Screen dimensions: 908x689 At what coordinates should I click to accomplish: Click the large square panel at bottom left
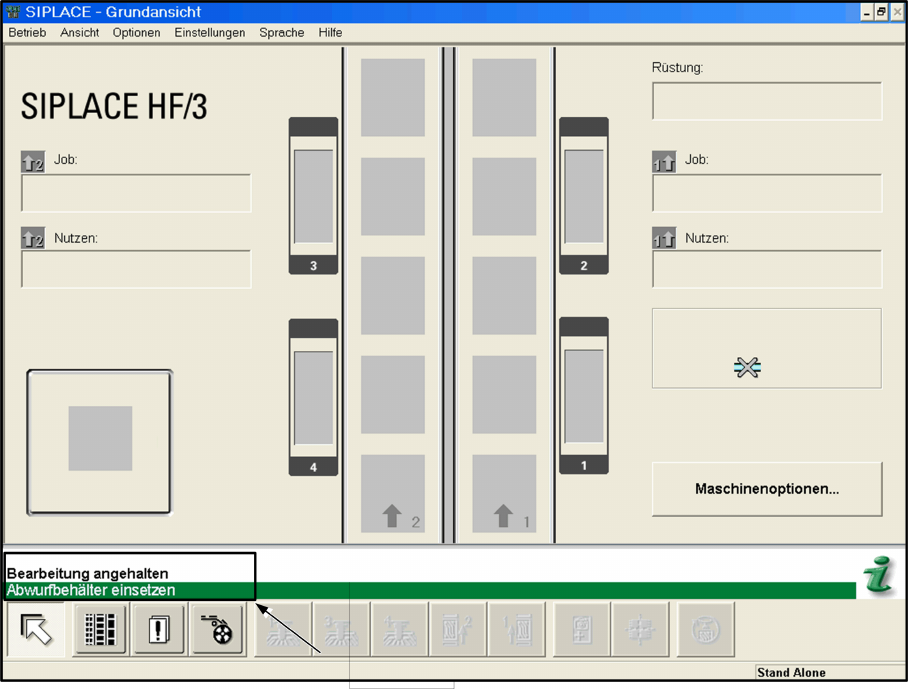(x=100, y=440)
